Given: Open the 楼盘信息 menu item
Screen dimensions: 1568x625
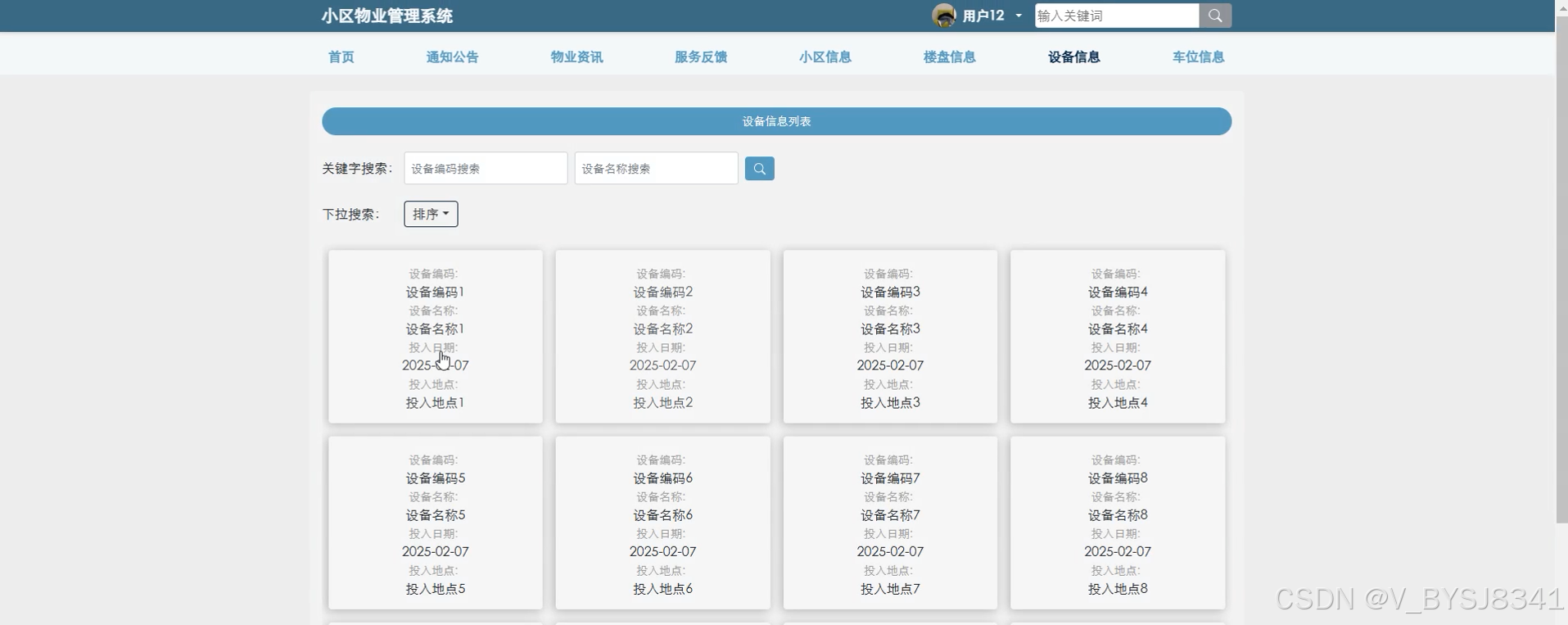Looking at the screenshot, I should pyautogui.click(x=950, y=57).
